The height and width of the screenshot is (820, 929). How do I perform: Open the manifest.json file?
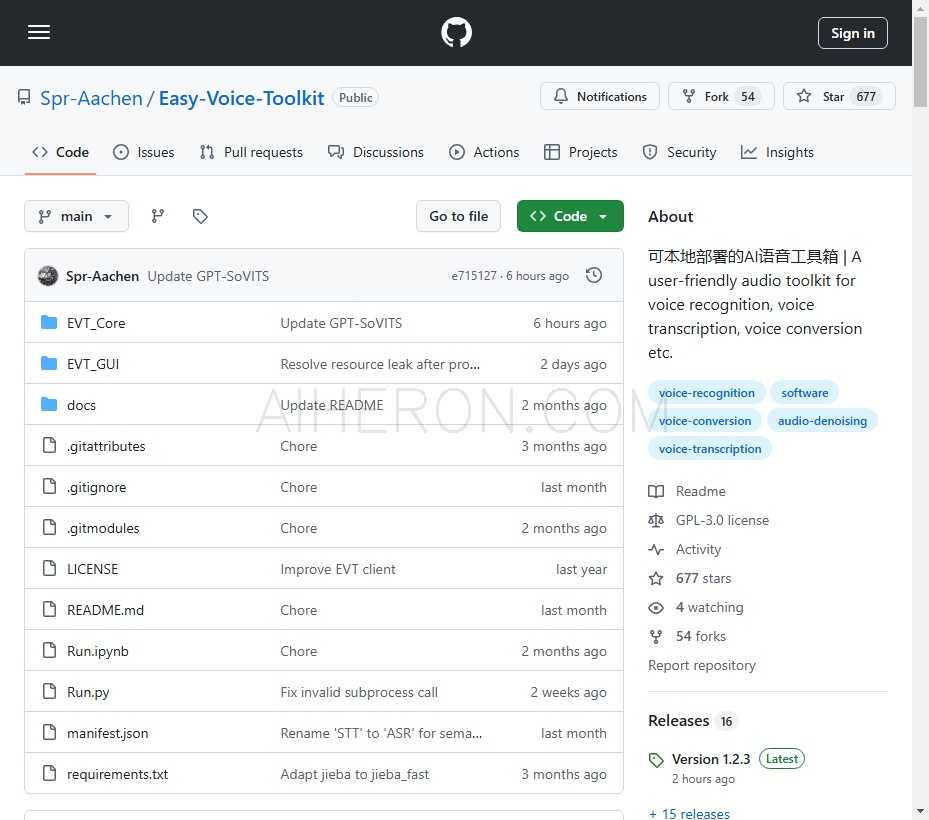click(108, 733)
